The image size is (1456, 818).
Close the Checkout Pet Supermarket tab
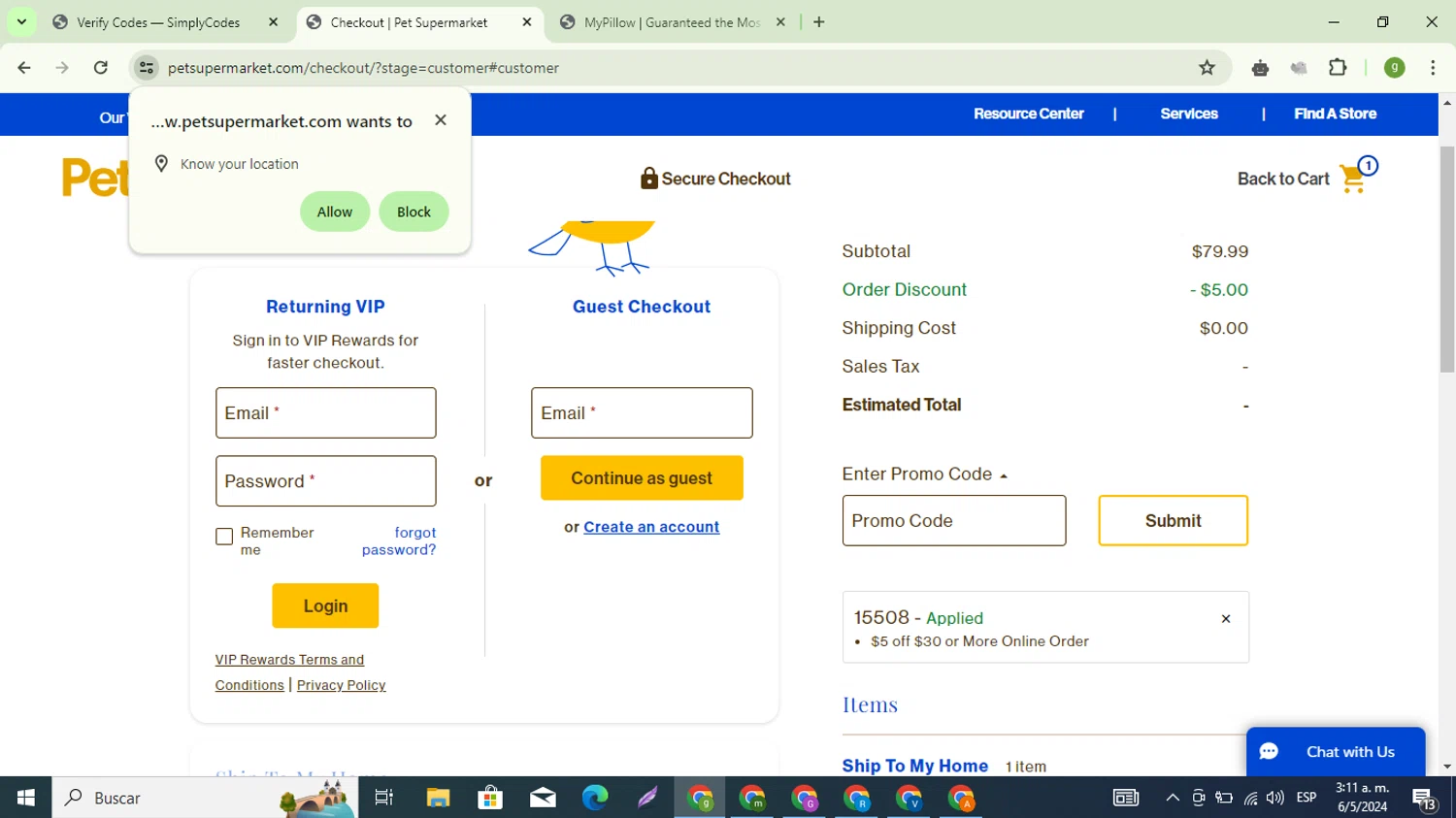click(x=527, y=22)
